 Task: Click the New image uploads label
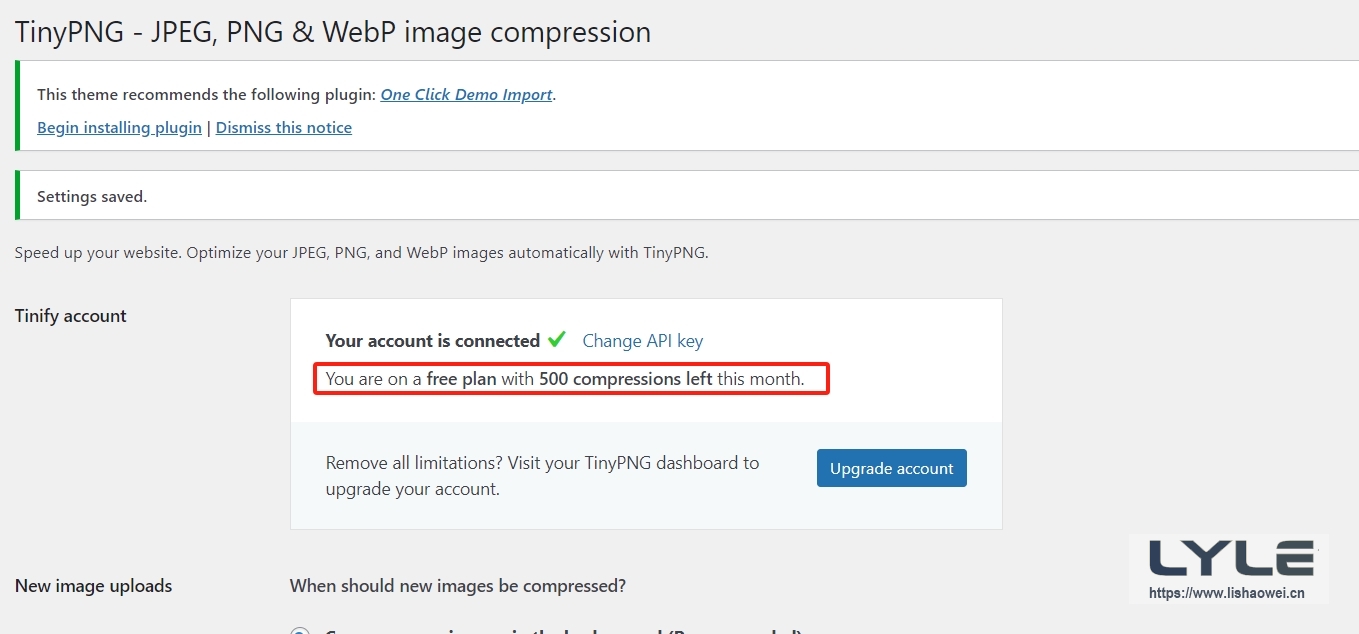[94, 586]
